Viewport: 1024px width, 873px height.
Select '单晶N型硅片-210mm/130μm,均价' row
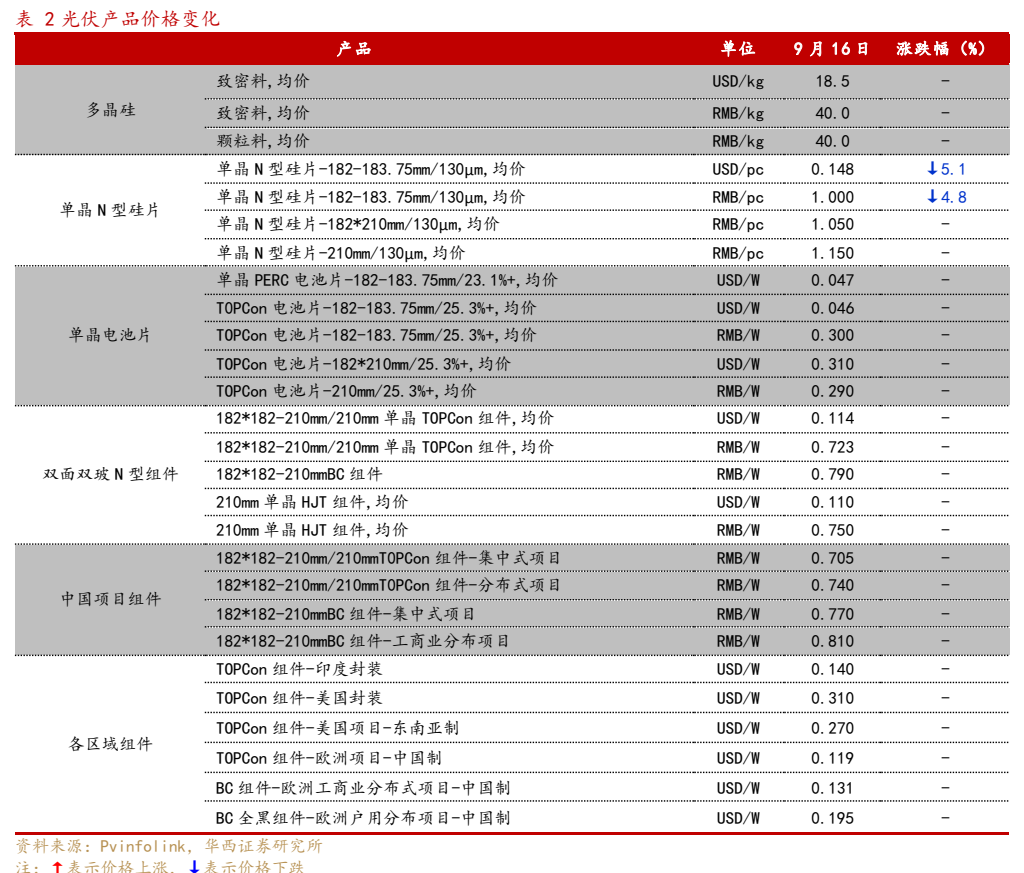[341, 253]
